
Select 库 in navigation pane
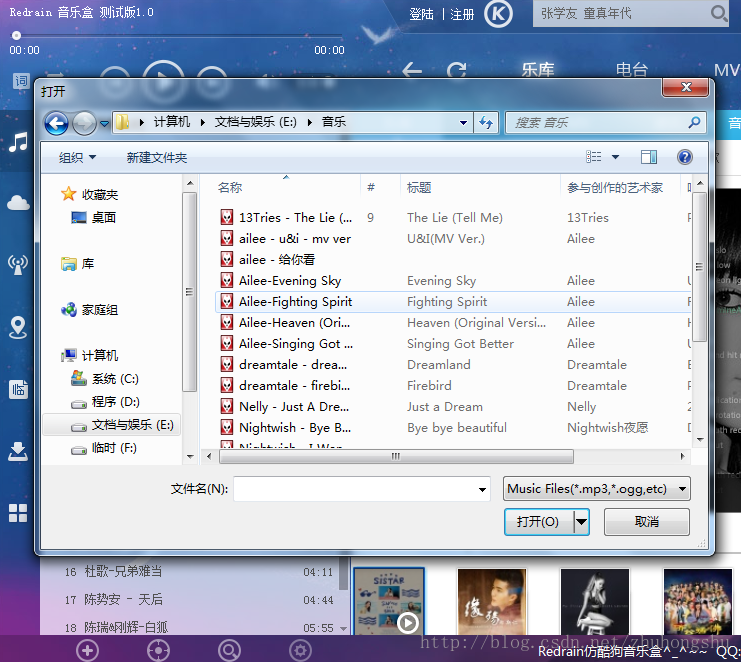pyautogui.click(x=78, y=264)
